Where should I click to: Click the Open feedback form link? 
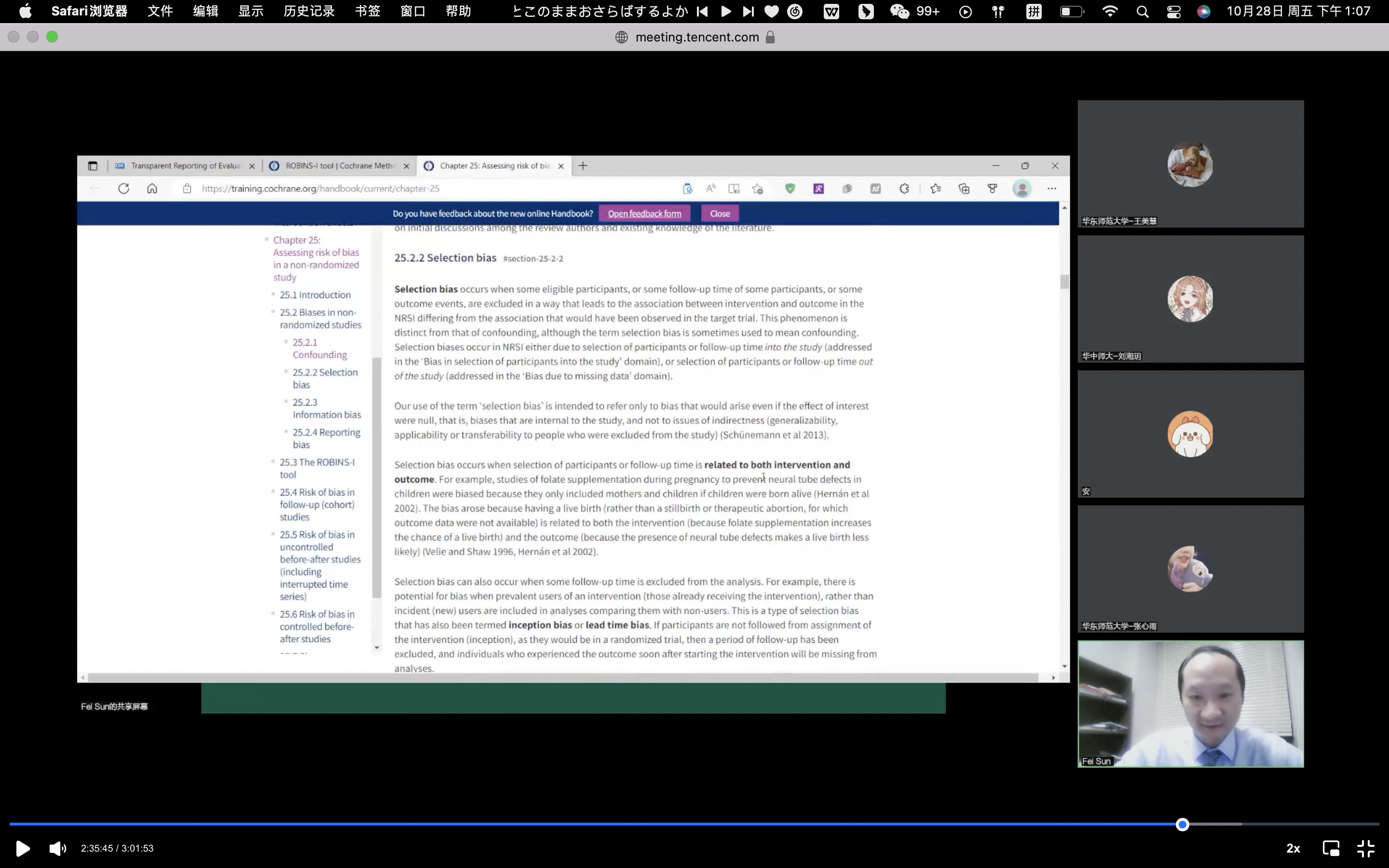click(644, 214)
